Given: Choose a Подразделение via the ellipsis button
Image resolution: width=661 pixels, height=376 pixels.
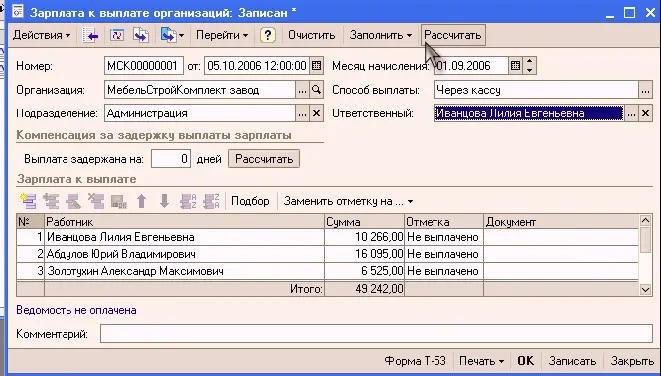Looking at the screenshot, I should [x=302, y=113].
